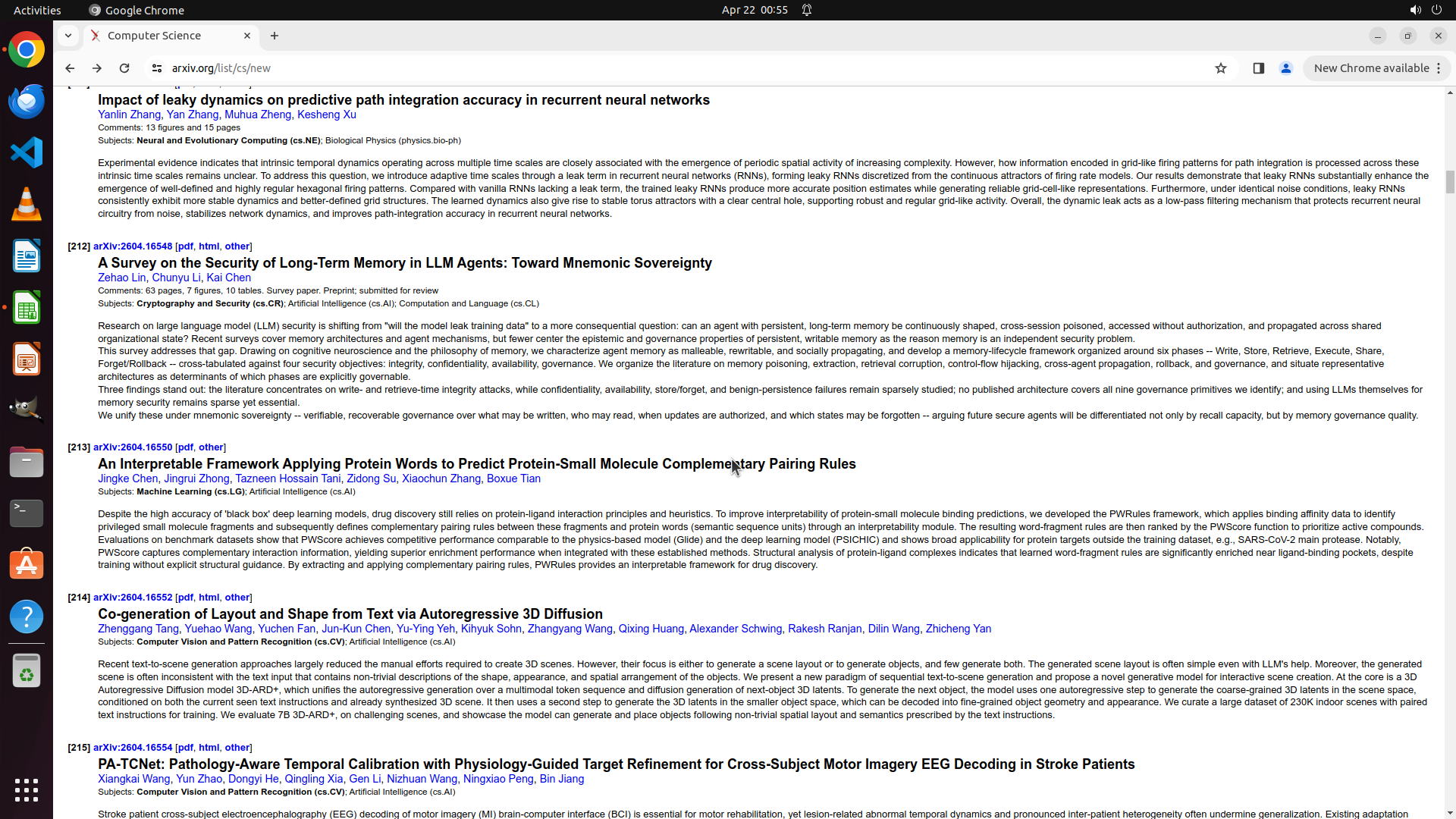Go back to previous page

(70, 68)
